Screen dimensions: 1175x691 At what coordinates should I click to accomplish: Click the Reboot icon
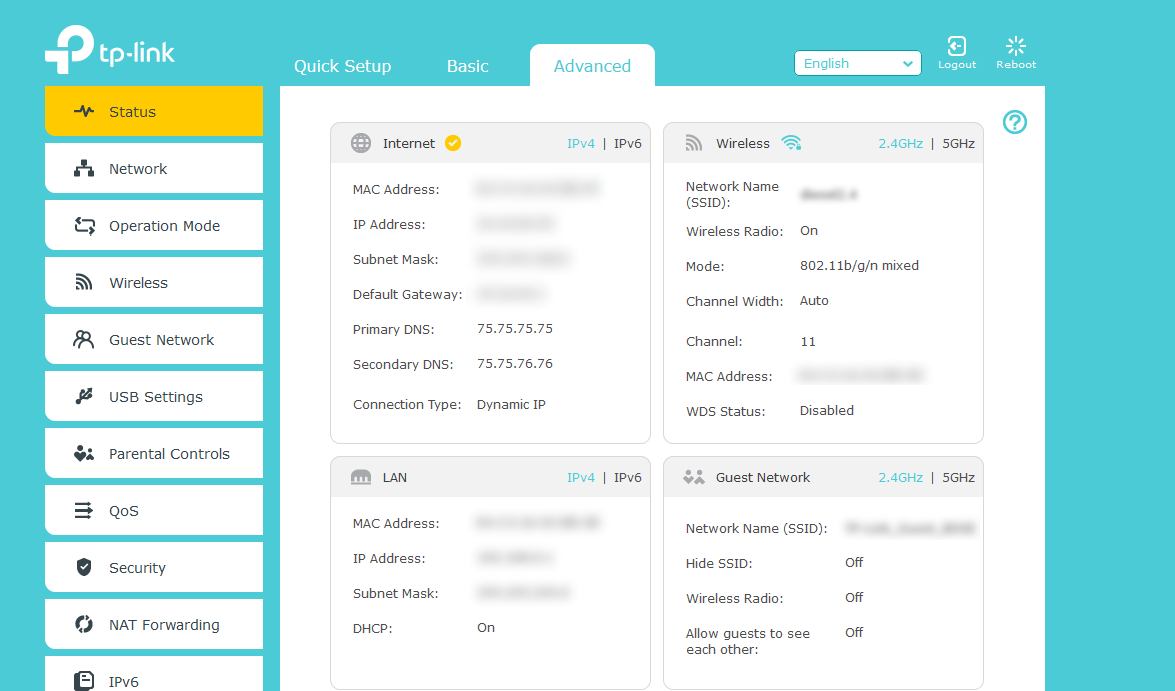(1016, 45)
